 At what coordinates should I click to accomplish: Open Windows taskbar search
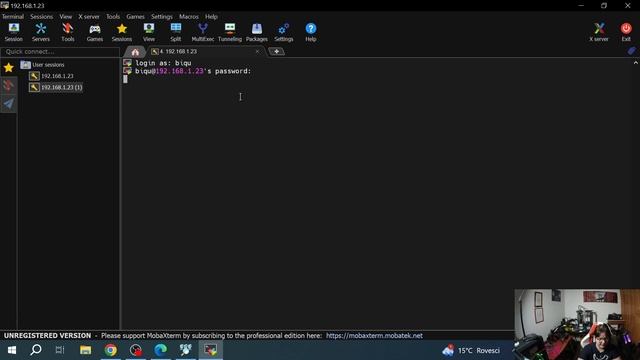(36, 350)
